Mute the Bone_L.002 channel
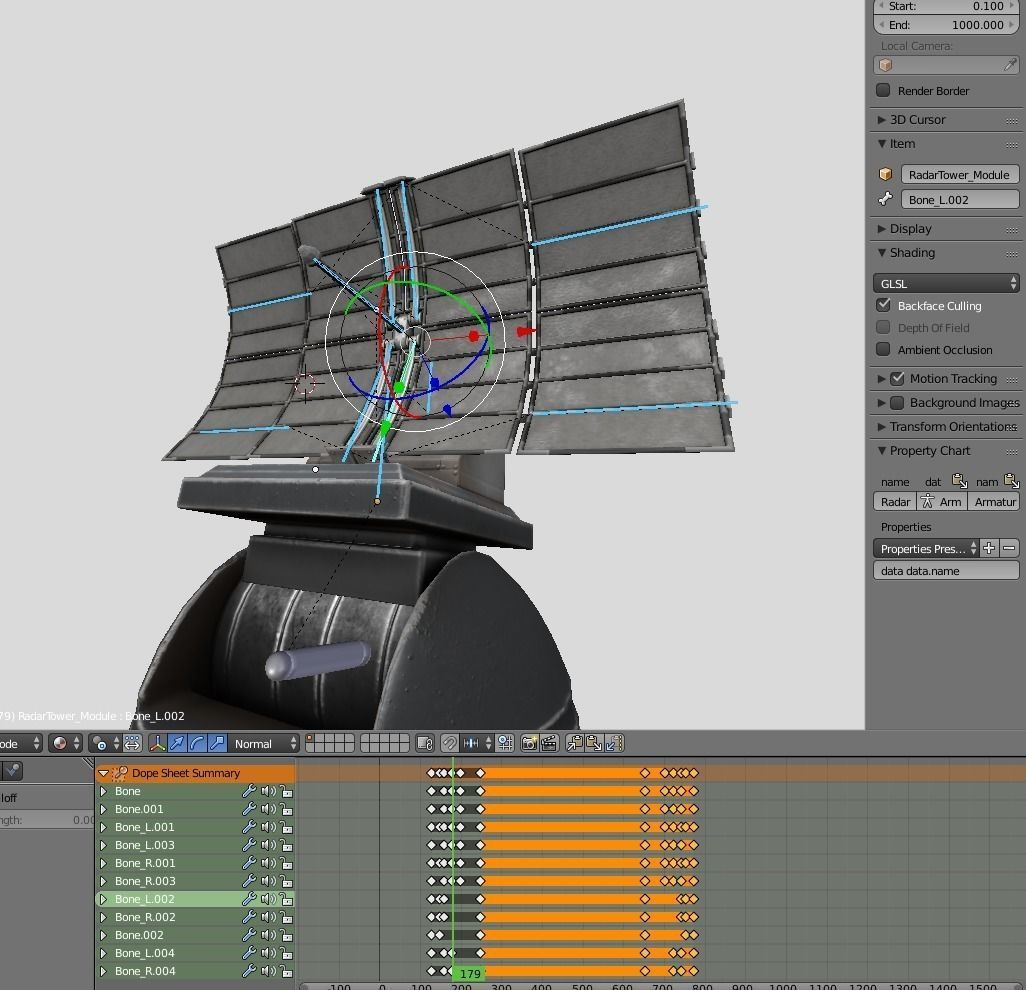The image size is (1026, 990). click(268, 899)
